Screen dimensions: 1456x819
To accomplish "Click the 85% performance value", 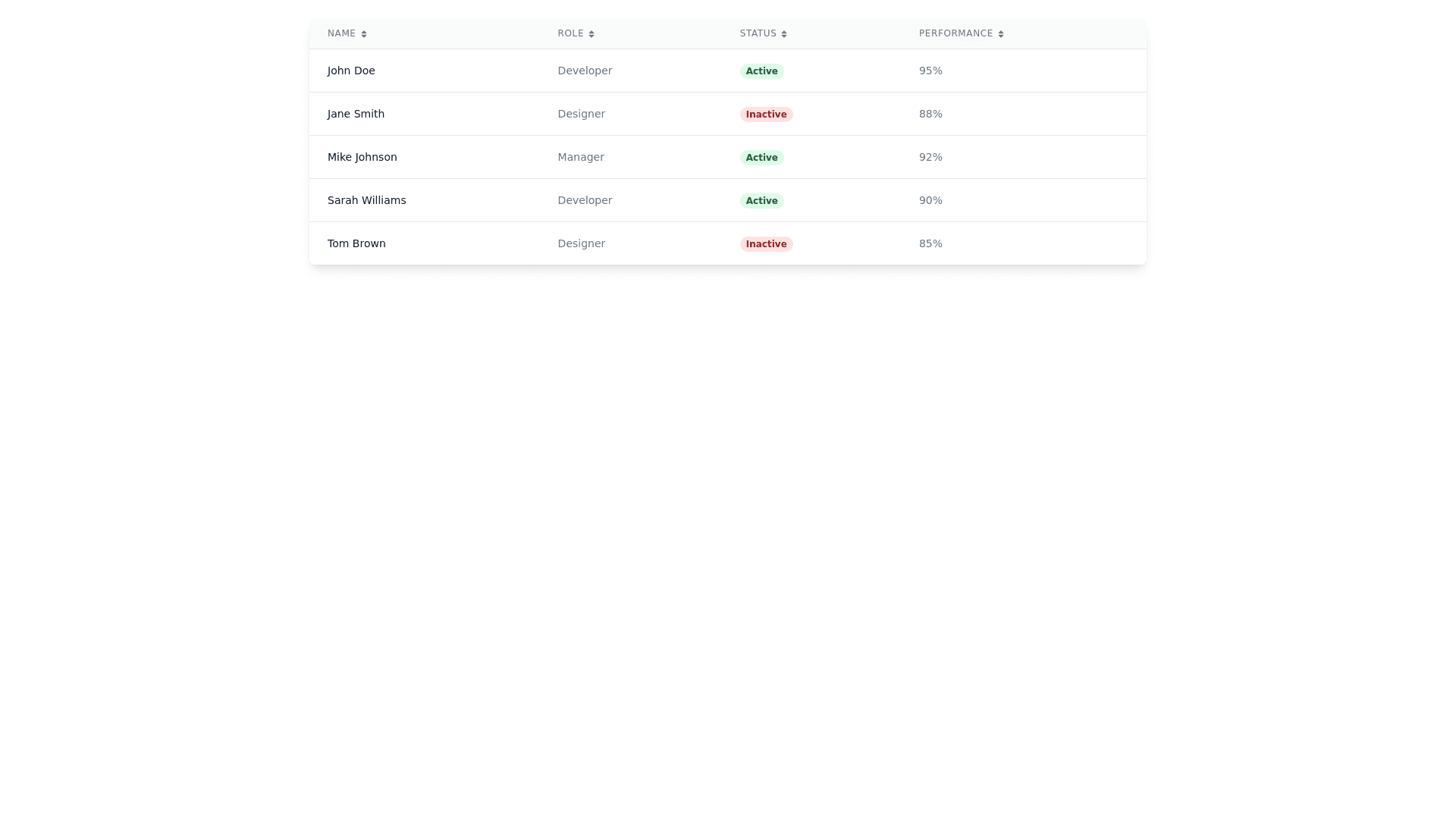I will pos(930,243).
